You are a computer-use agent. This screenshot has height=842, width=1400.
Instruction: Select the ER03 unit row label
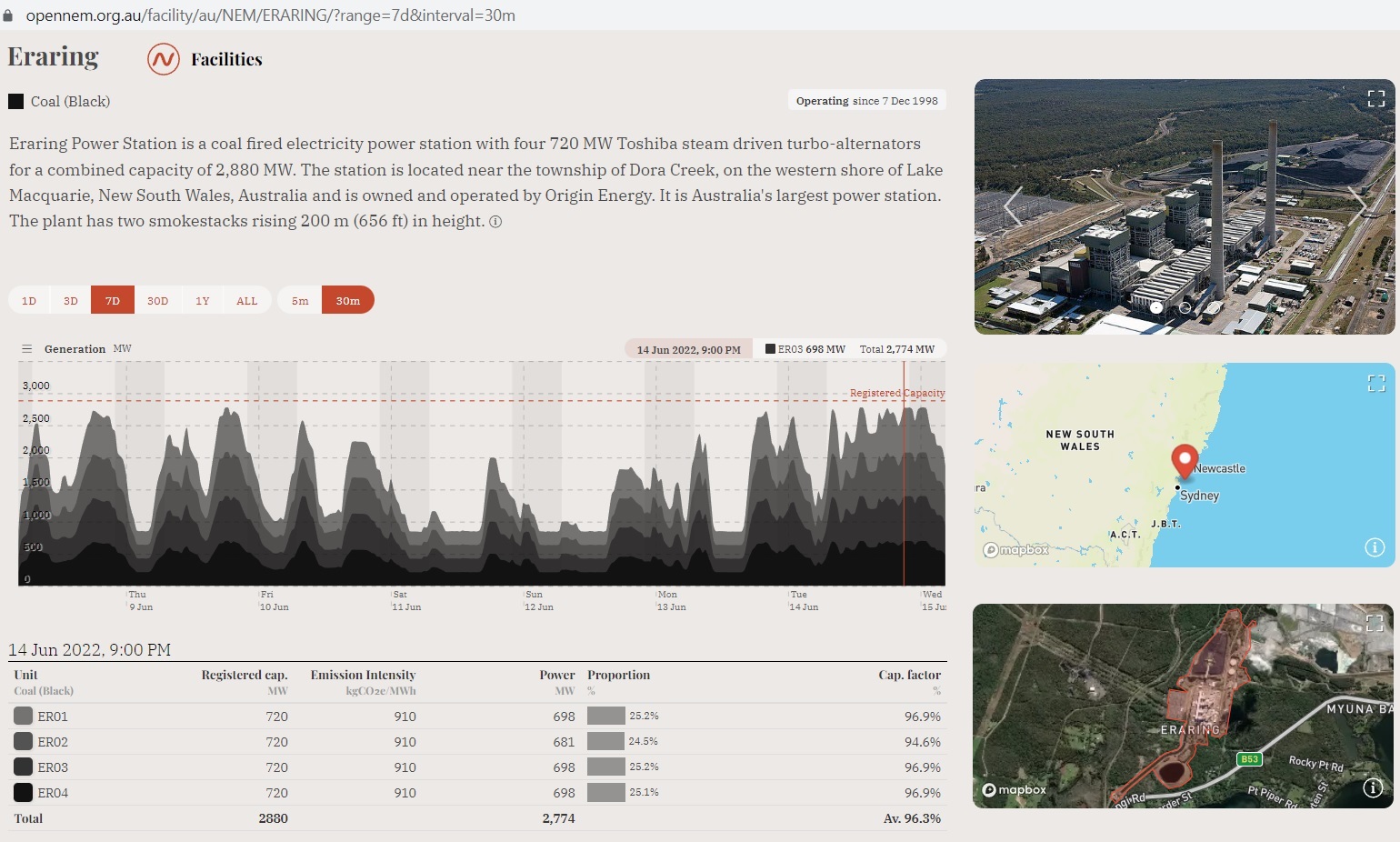(x=53, y=767)
